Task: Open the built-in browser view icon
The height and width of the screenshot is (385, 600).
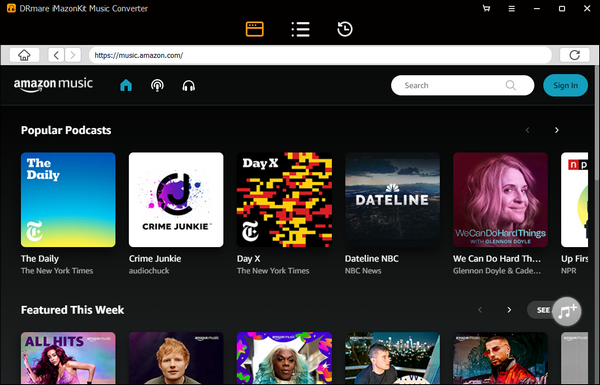Action: (254, 29)
